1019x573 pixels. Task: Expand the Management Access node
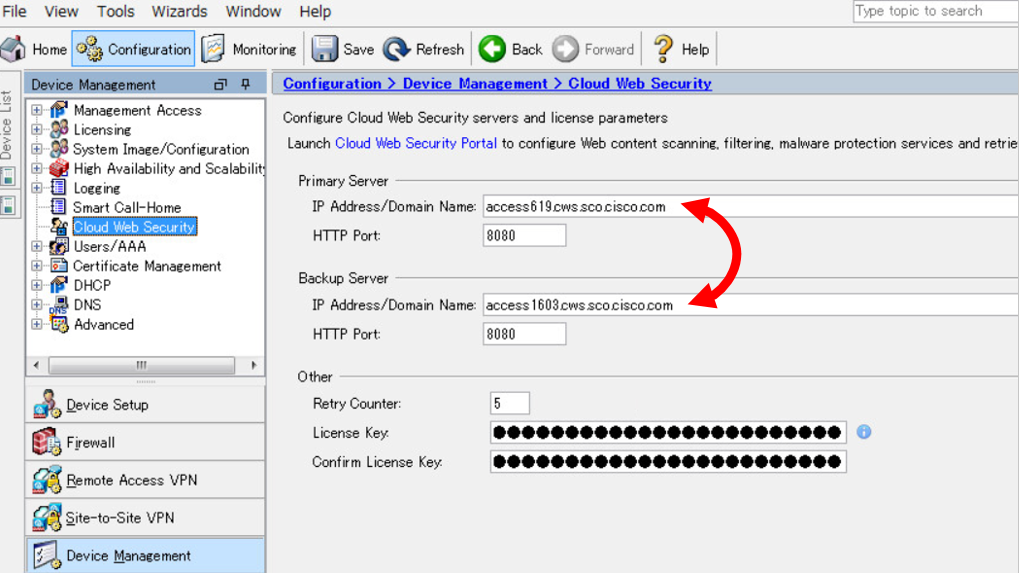37,110
